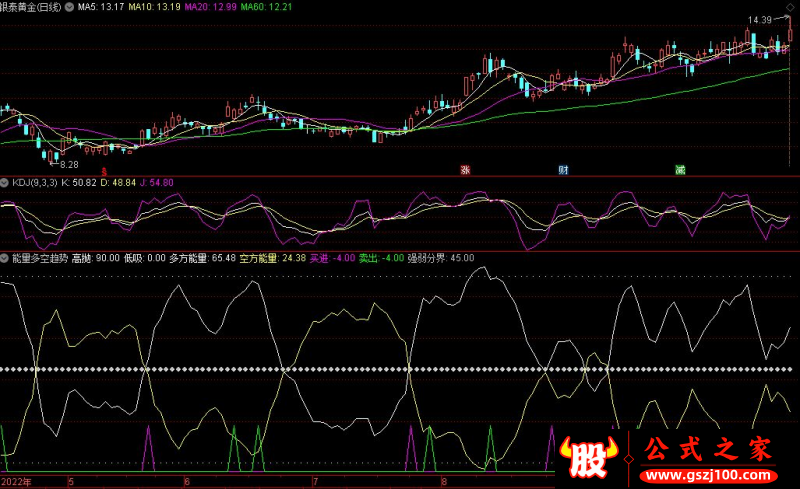Click the KDJ(9,3,3) indicator title
Image resolution: width=800 pixels, height=489 pixels.
coord(34,183)
